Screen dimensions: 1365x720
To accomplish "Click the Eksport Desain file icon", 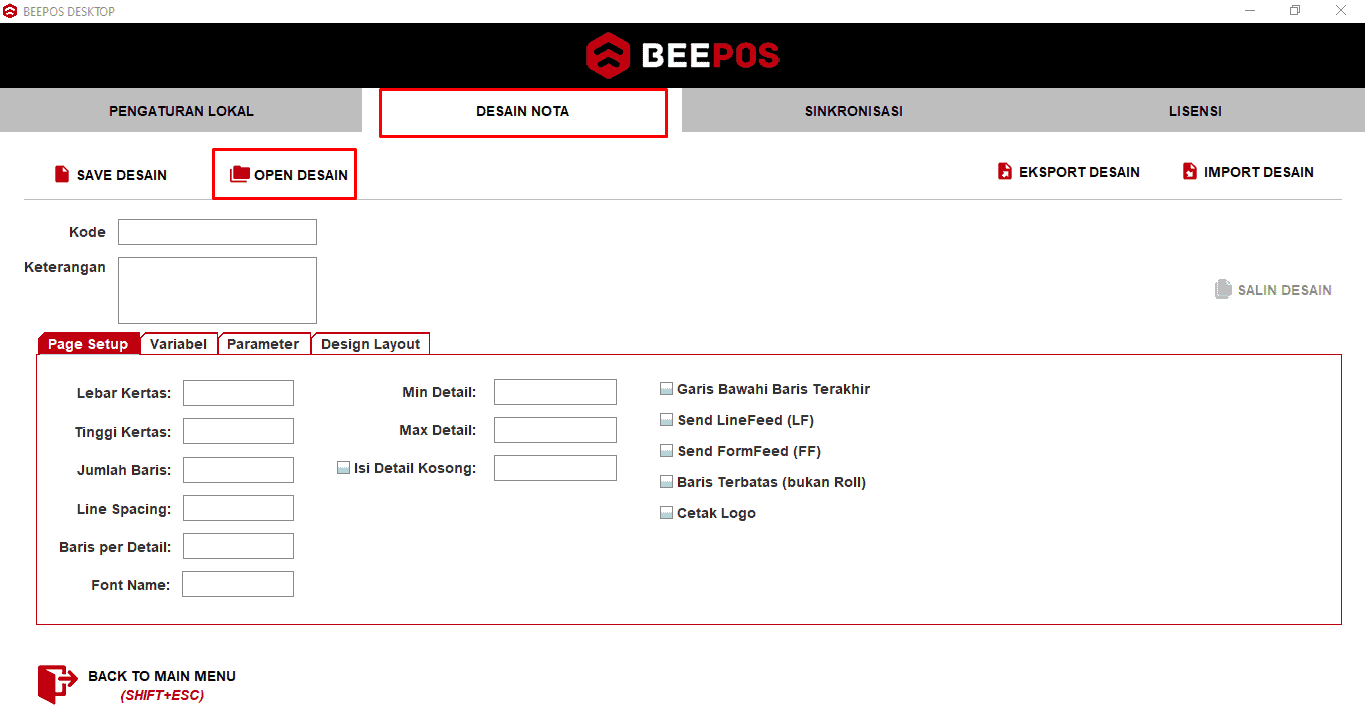I will click(x=1005, y=172).
